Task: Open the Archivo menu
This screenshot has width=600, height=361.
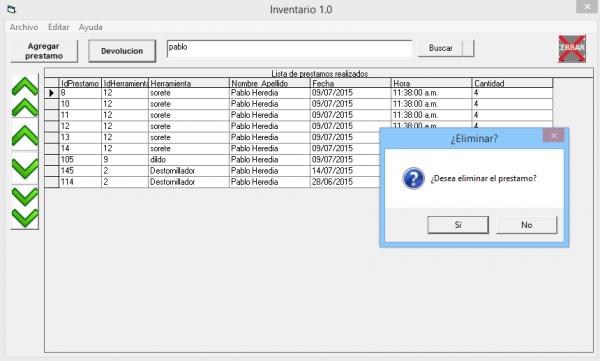Action: (24, 27)
